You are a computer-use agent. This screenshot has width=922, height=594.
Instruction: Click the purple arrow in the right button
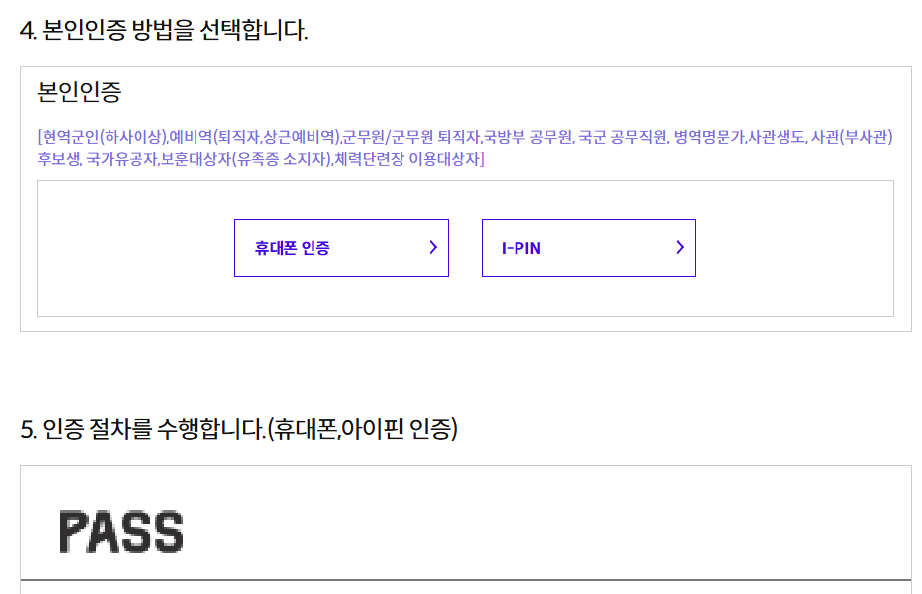[681, 248]
